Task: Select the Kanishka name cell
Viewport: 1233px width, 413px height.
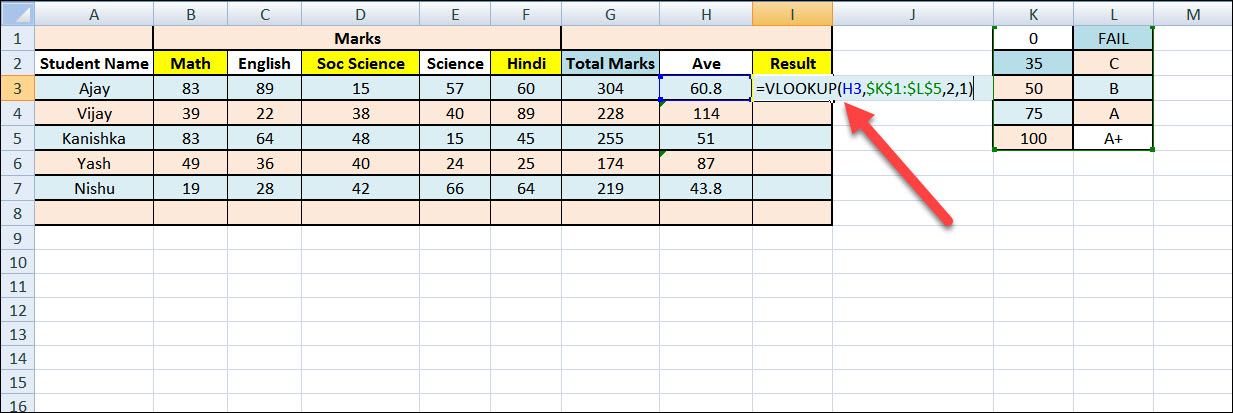Action: (94, 138)
